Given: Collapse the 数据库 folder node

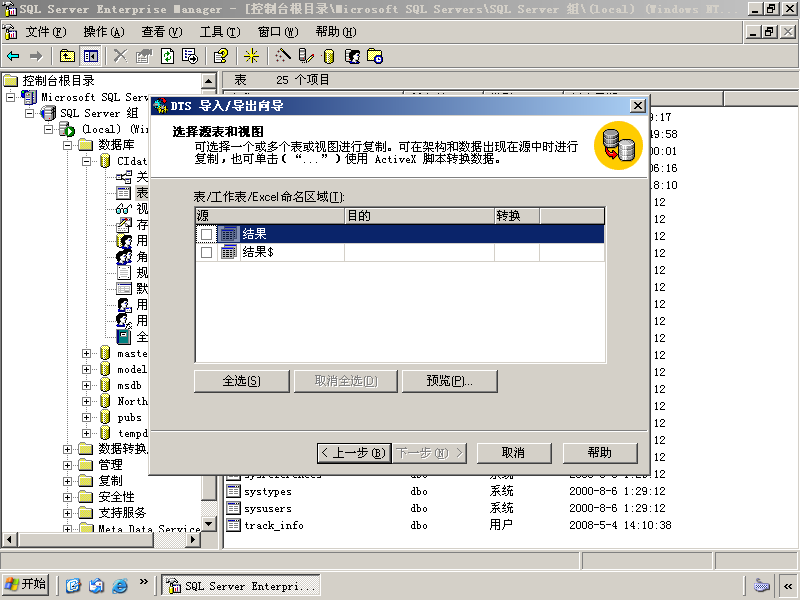Looking at the screenshot, I should pos(67,145).
